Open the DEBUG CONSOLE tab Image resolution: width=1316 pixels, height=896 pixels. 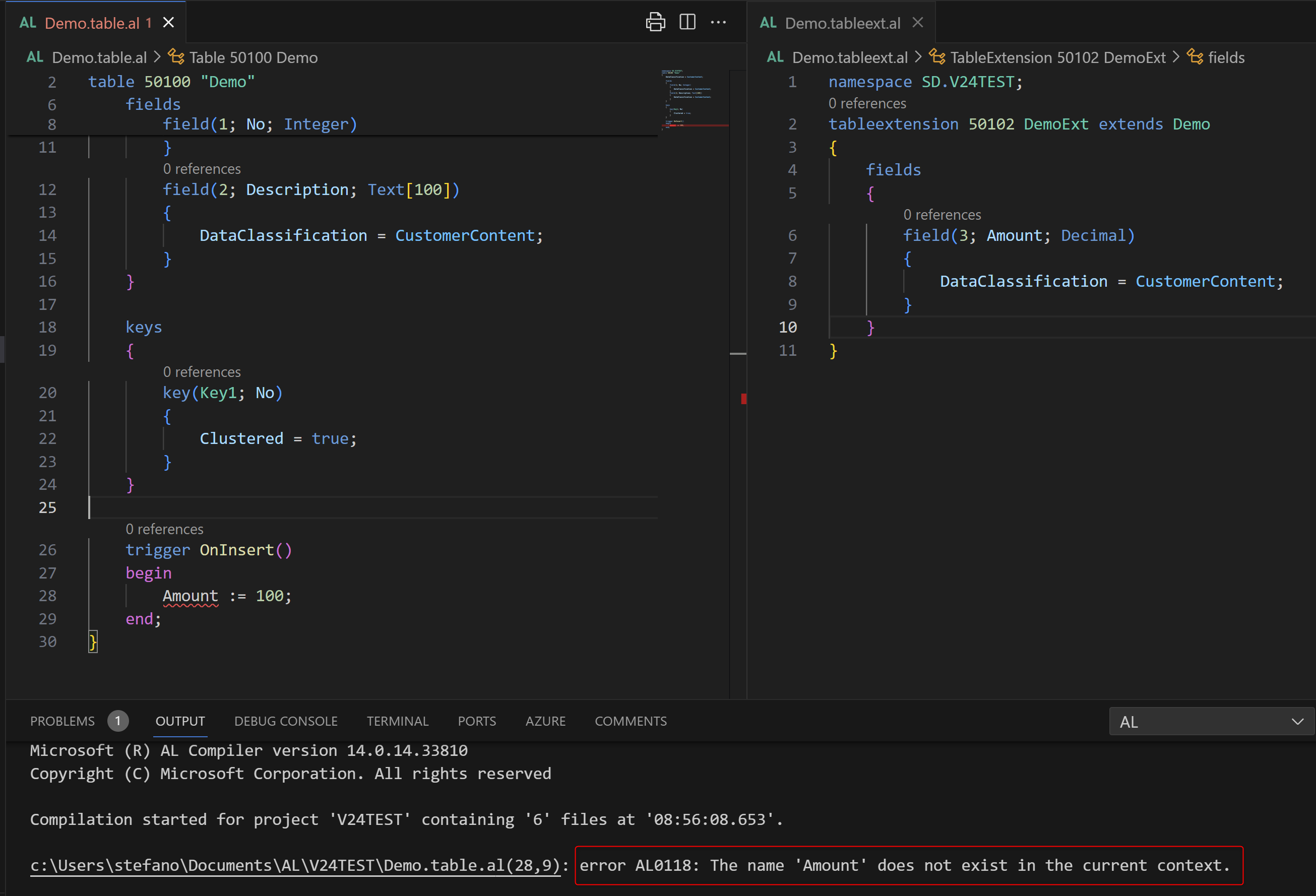(285, 721)
